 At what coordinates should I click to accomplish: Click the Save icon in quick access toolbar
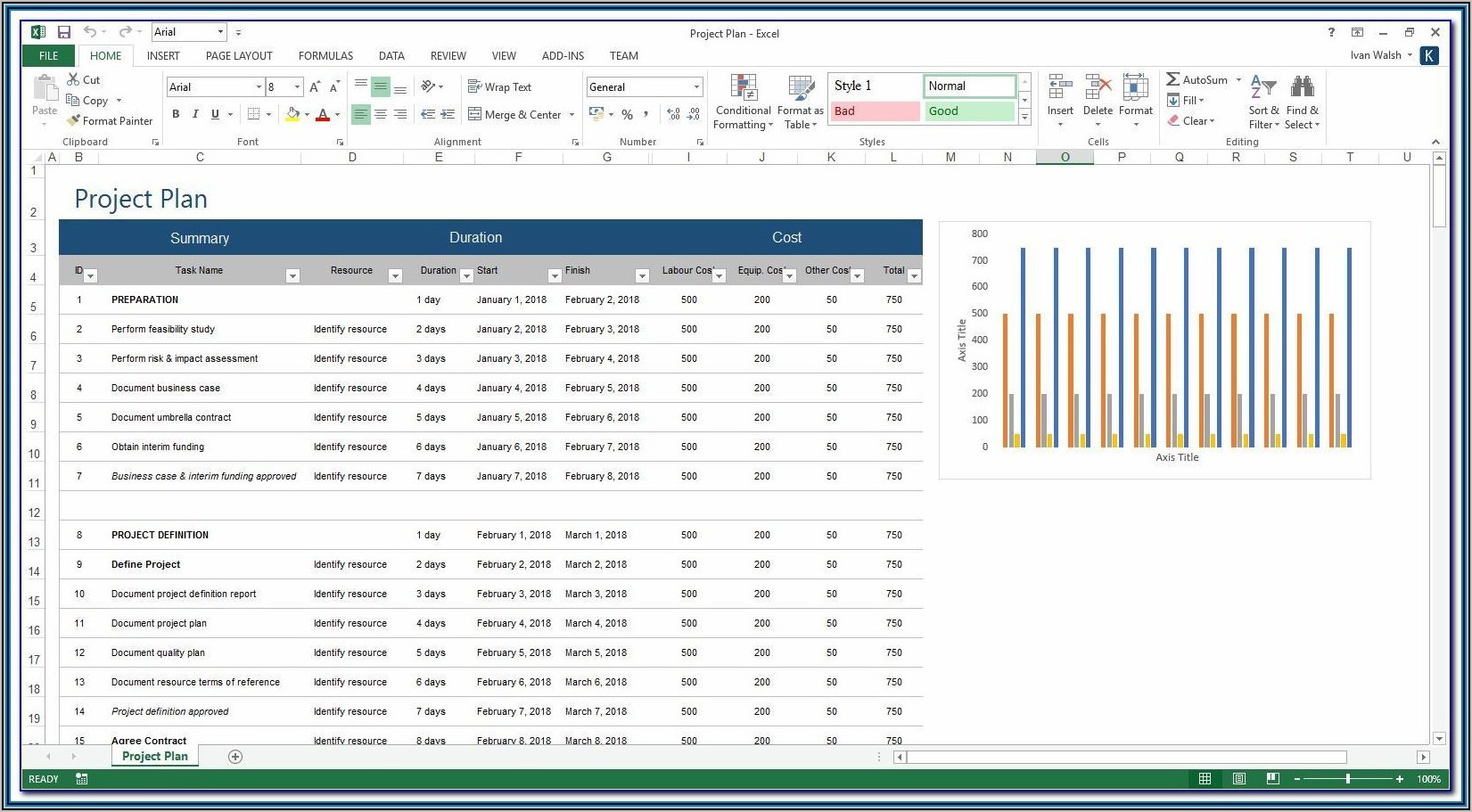[64, 33]
